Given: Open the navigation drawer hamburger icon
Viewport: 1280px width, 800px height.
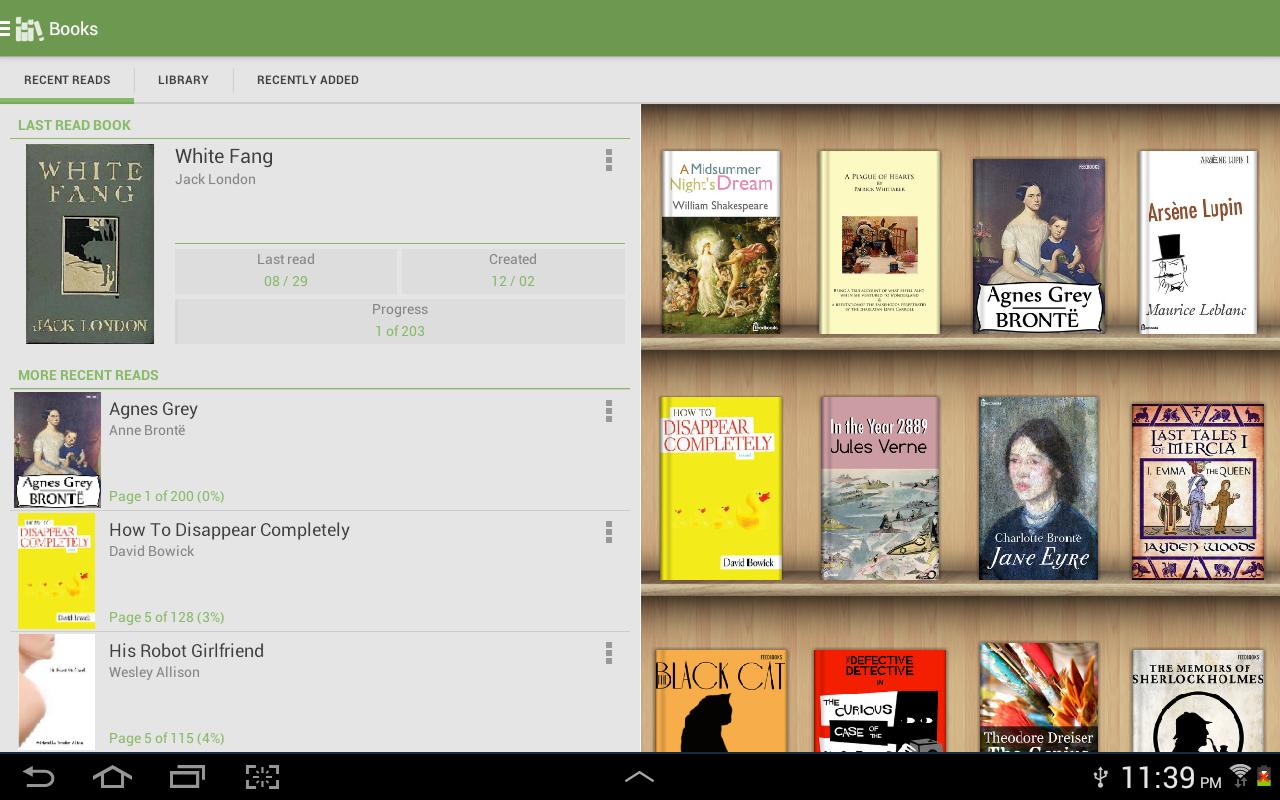Looking at the screenshot, I should pyautogui.click(x=8, y=28).
